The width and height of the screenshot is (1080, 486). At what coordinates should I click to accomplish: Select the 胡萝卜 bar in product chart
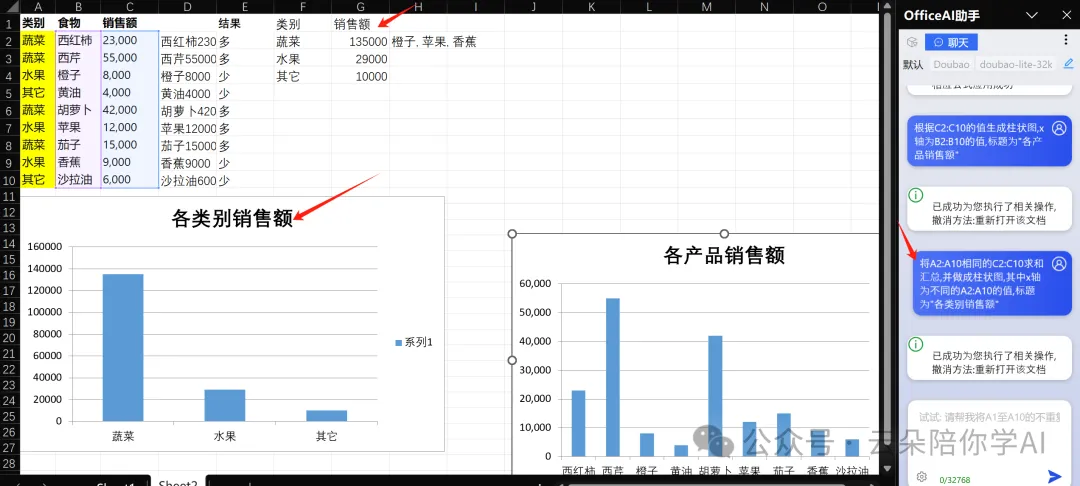point(716,396)
